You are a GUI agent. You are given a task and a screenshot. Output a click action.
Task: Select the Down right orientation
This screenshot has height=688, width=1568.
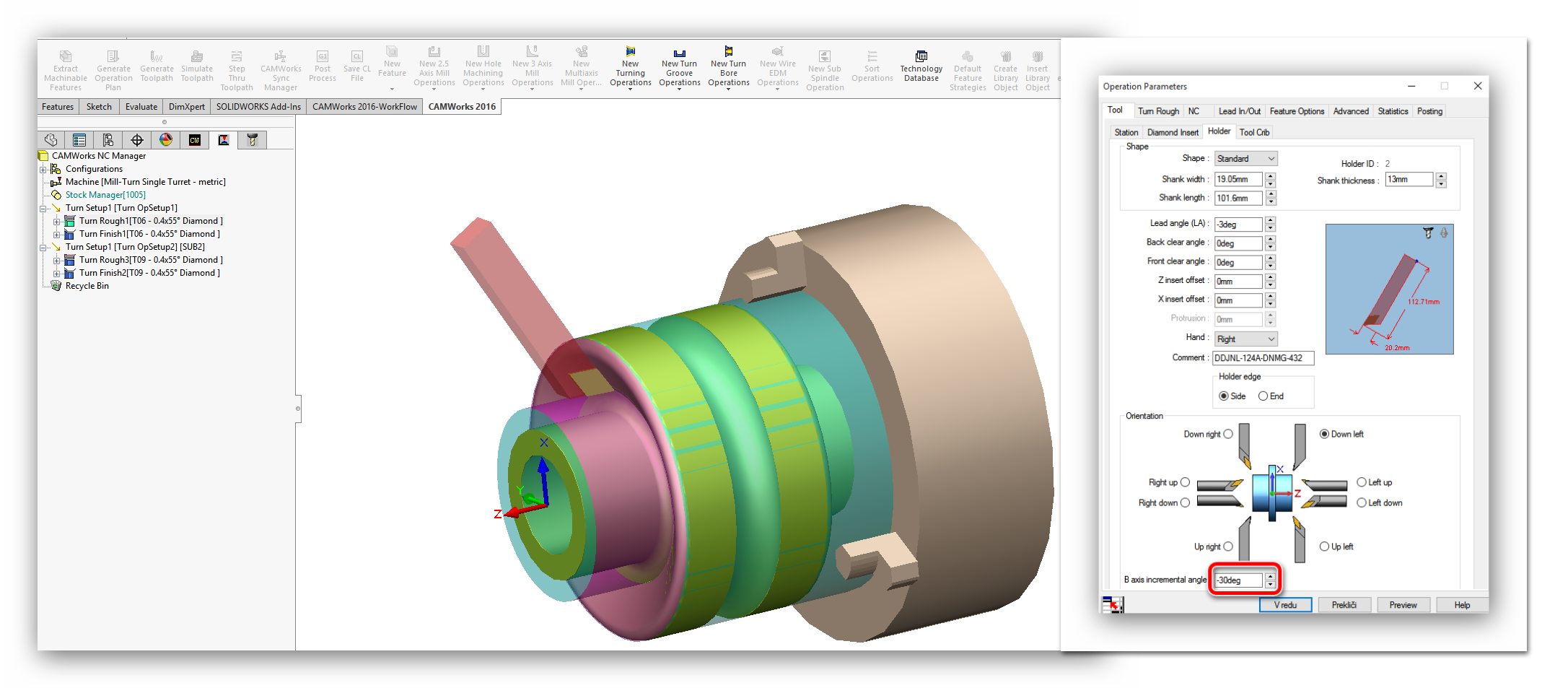(x=1228, y=434)
